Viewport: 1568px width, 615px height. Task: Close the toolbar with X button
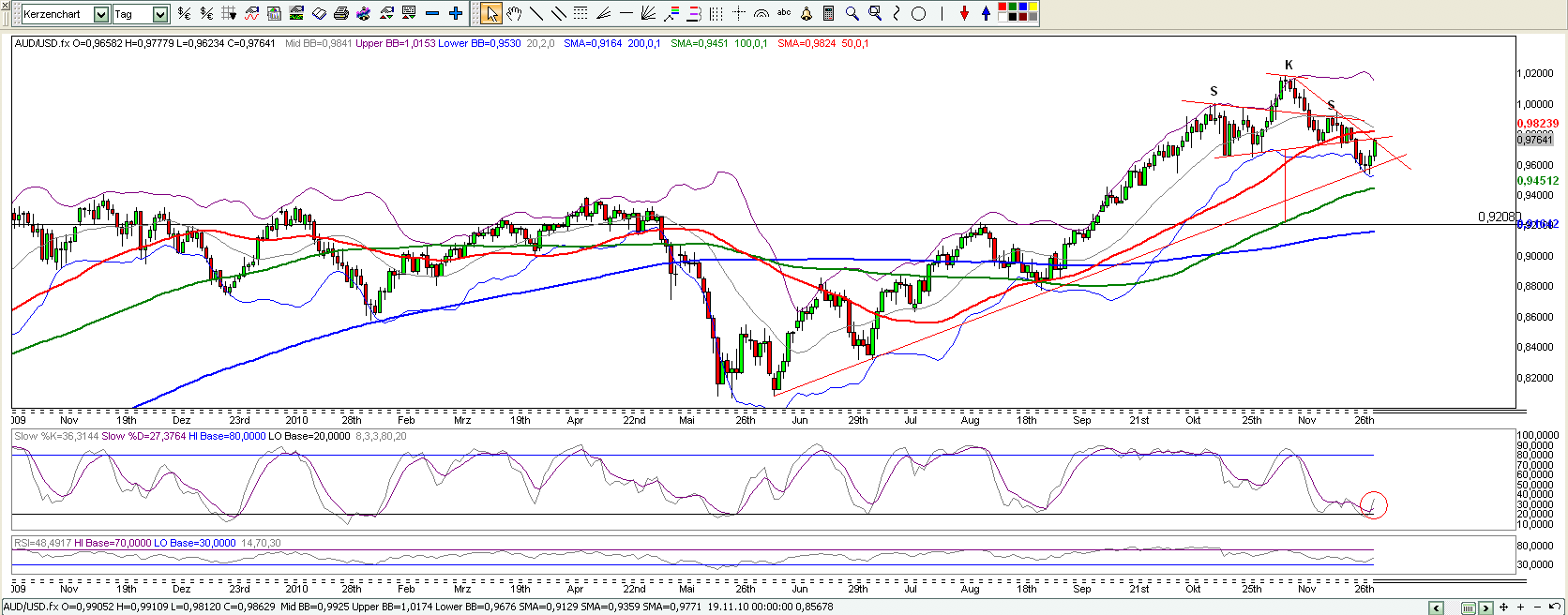[7, 6]
